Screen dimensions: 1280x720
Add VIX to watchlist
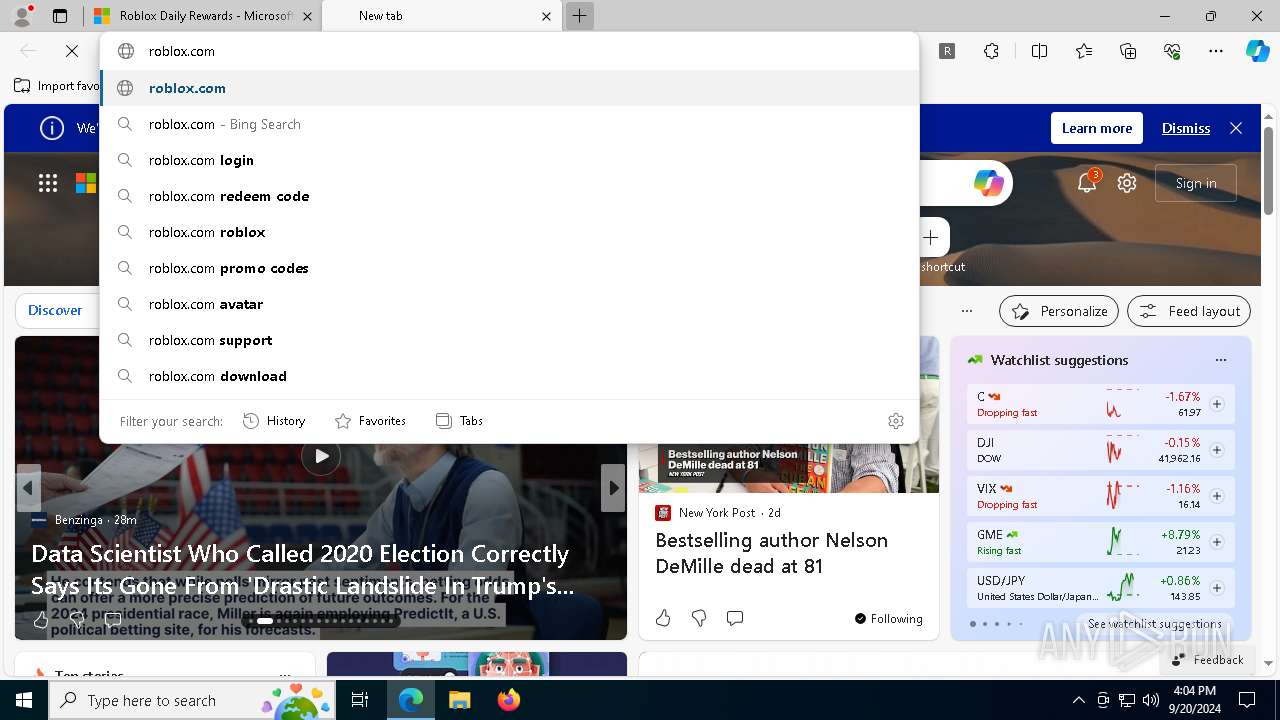[x=1217, y=496]
